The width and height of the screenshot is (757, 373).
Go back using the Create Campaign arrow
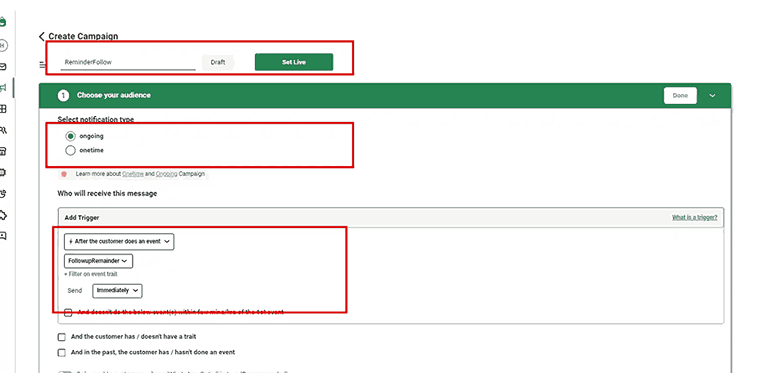(x=42, y=36)
